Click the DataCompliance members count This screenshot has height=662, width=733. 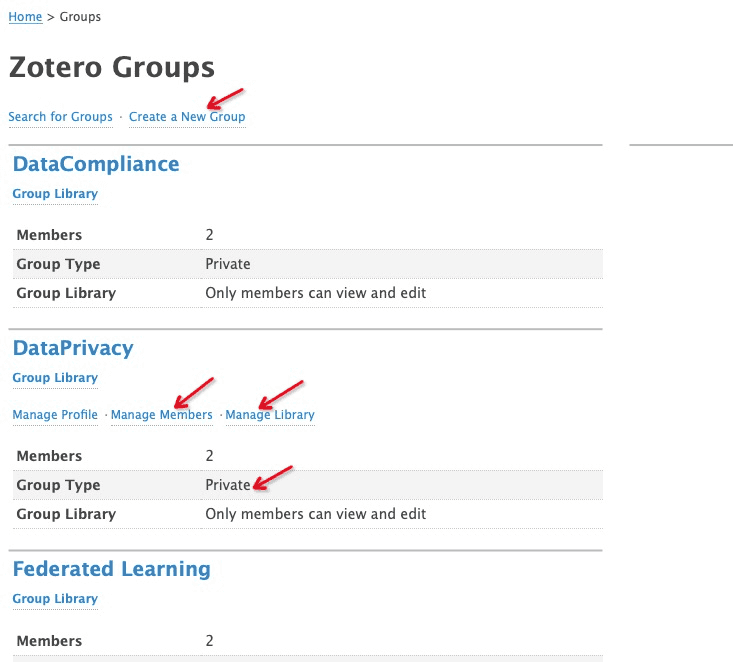[209, 235]
